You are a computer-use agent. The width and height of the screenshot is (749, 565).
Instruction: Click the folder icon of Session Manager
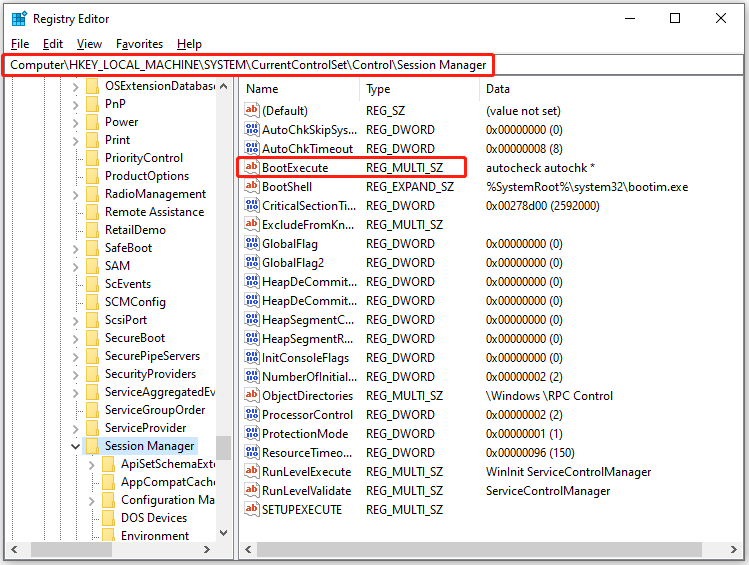[92, 446]
